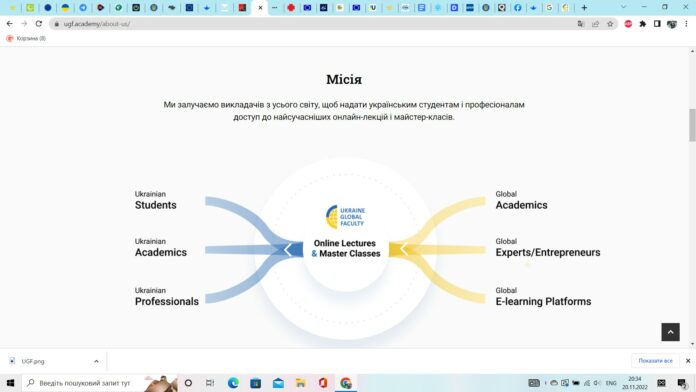Jump to top with the black arrow button
The height and width of the screenshot is (392, 696).
tap(670, 332)
